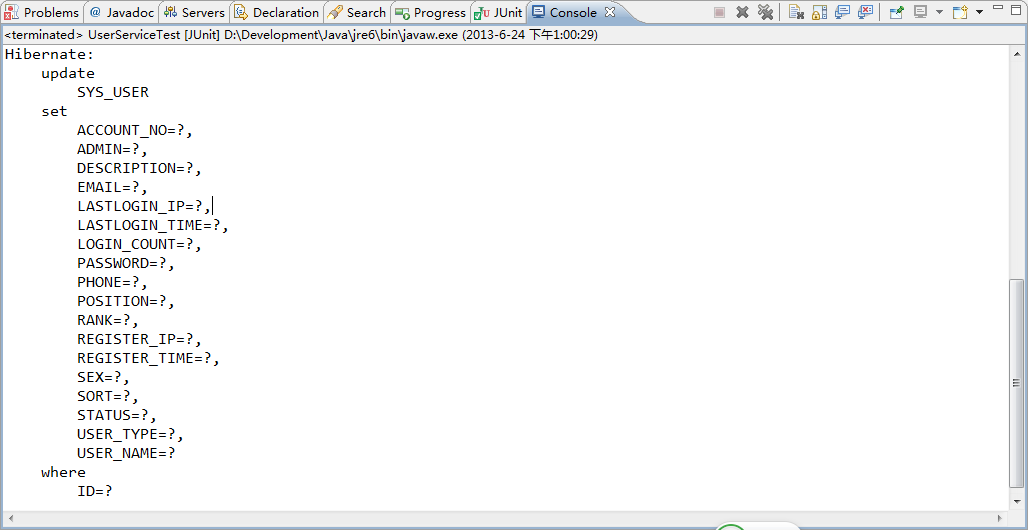Click the 'POSITION=?,' line
Viewport: 1028px width, 530px height.
[126, 301]
